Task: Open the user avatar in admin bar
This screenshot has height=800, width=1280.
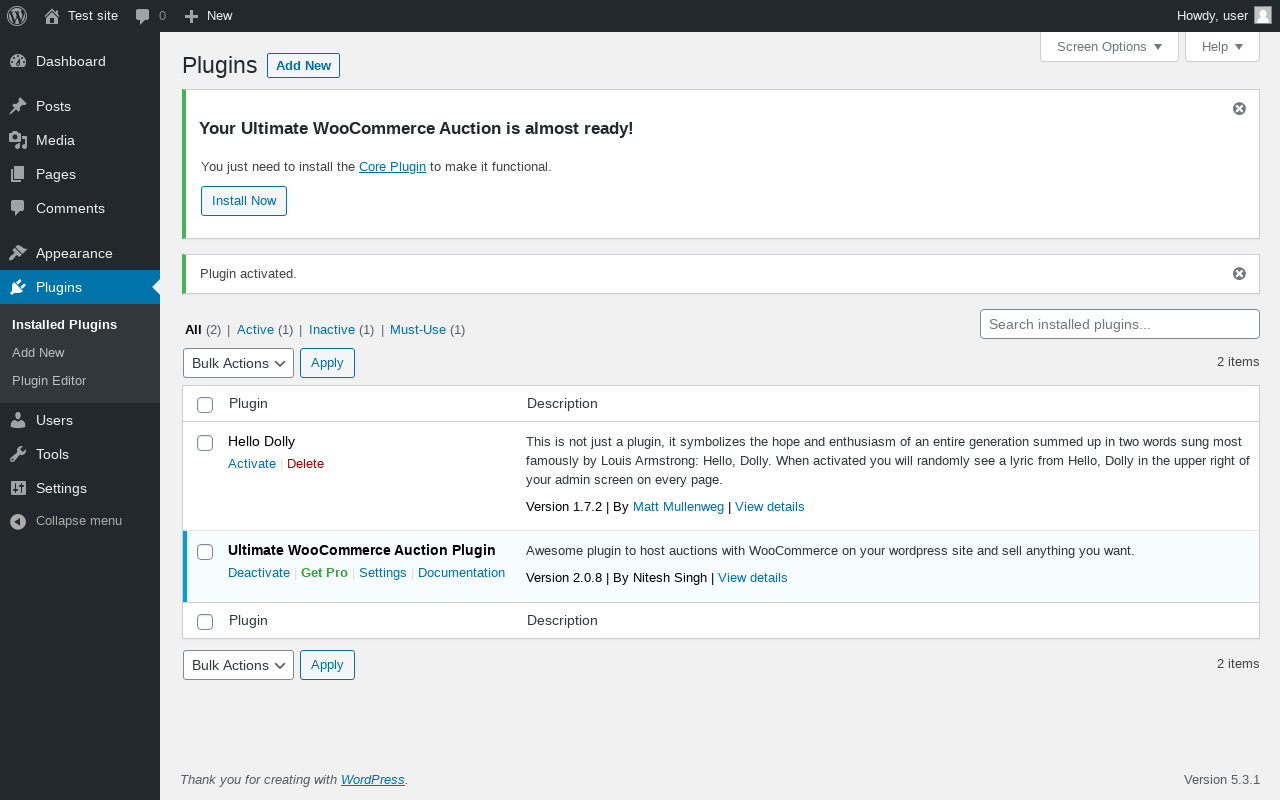Action: 1263,15
